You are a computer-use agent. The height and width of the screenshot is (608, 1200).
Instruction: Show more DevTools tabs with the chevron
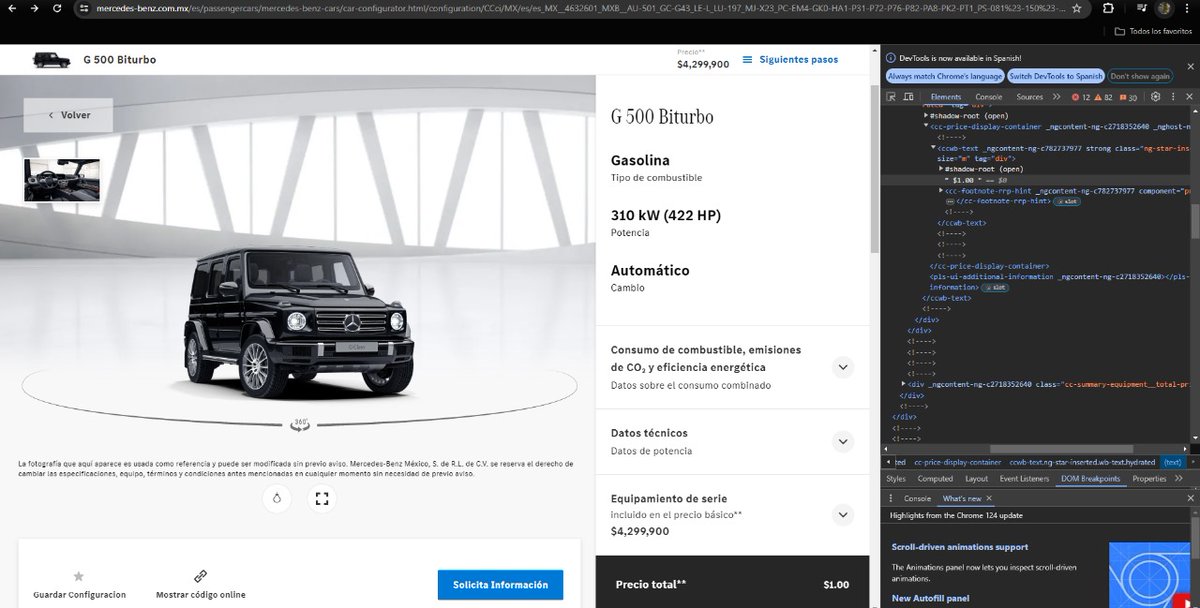[x=1058, y=97]
